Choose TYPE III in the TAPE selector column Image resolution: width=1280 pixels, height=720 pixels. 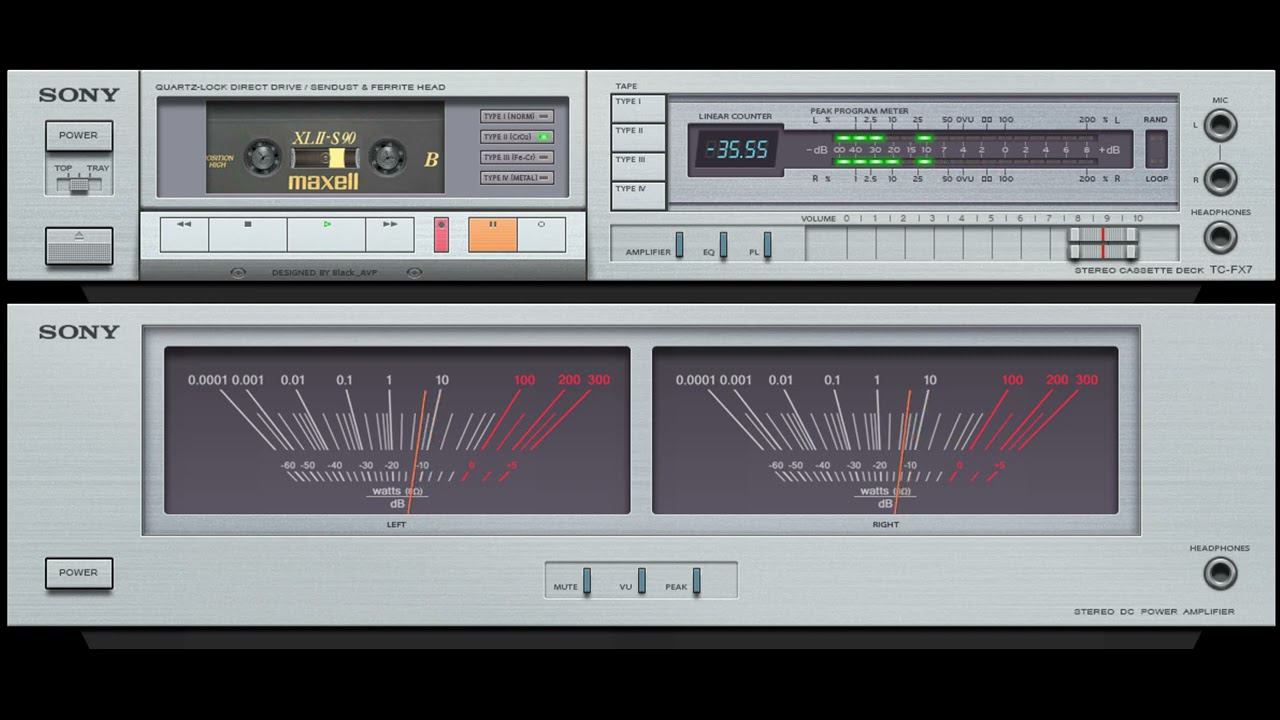tap(638, 166)
